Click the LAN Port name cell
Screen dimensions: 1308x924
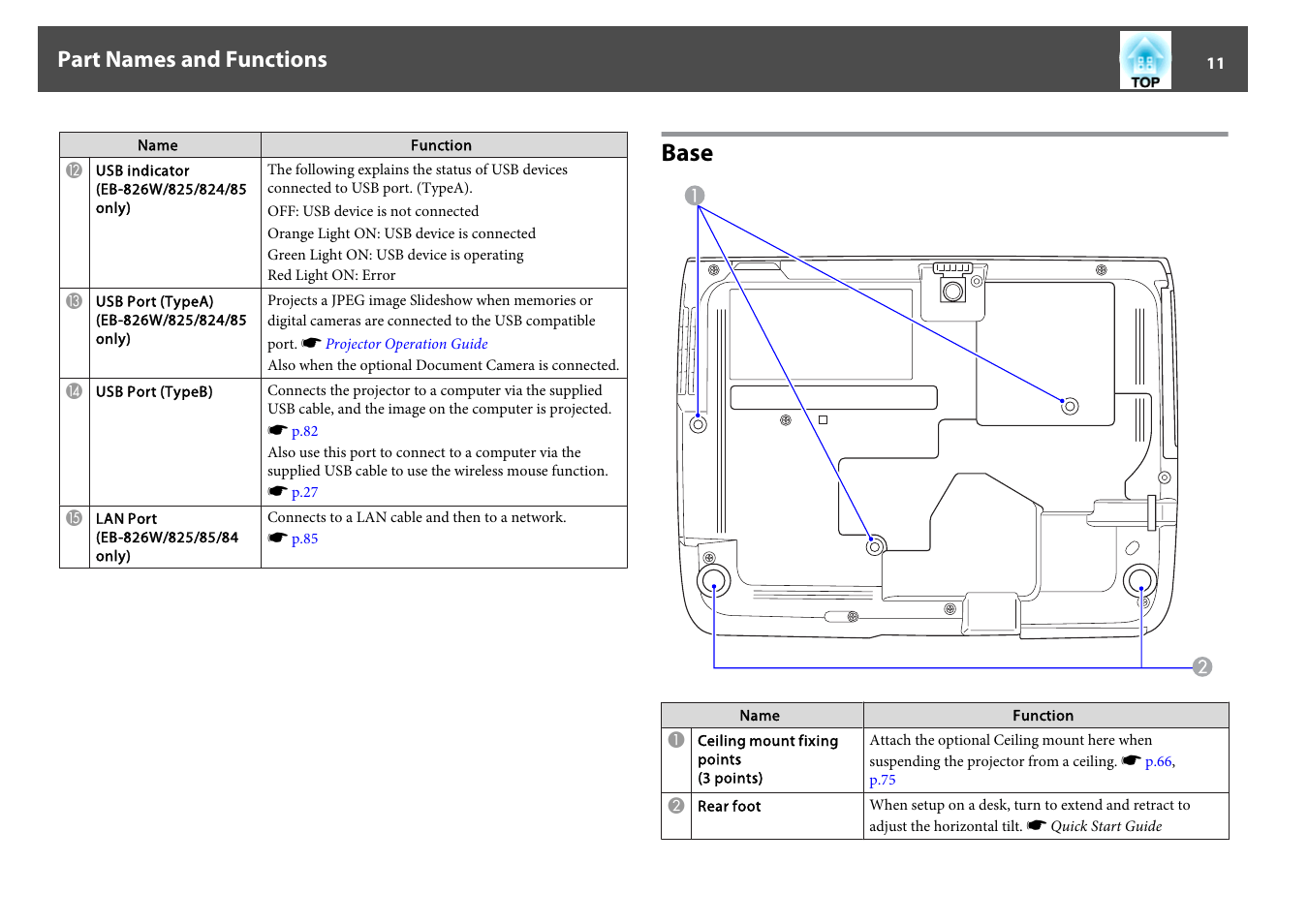click(175, 537)
